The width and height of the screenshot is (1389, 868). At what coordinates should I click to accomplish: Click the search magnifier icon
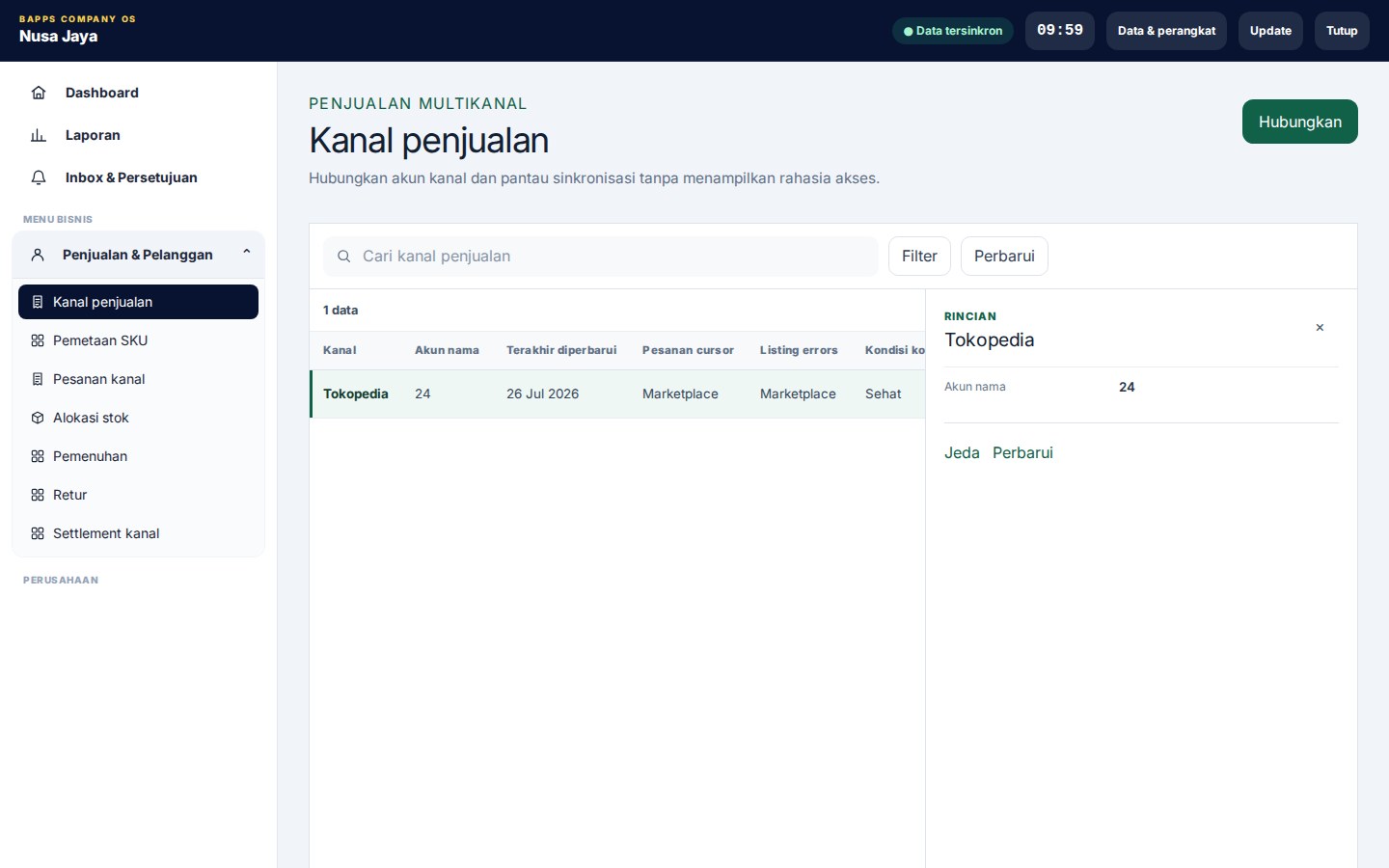coord(343,257)
